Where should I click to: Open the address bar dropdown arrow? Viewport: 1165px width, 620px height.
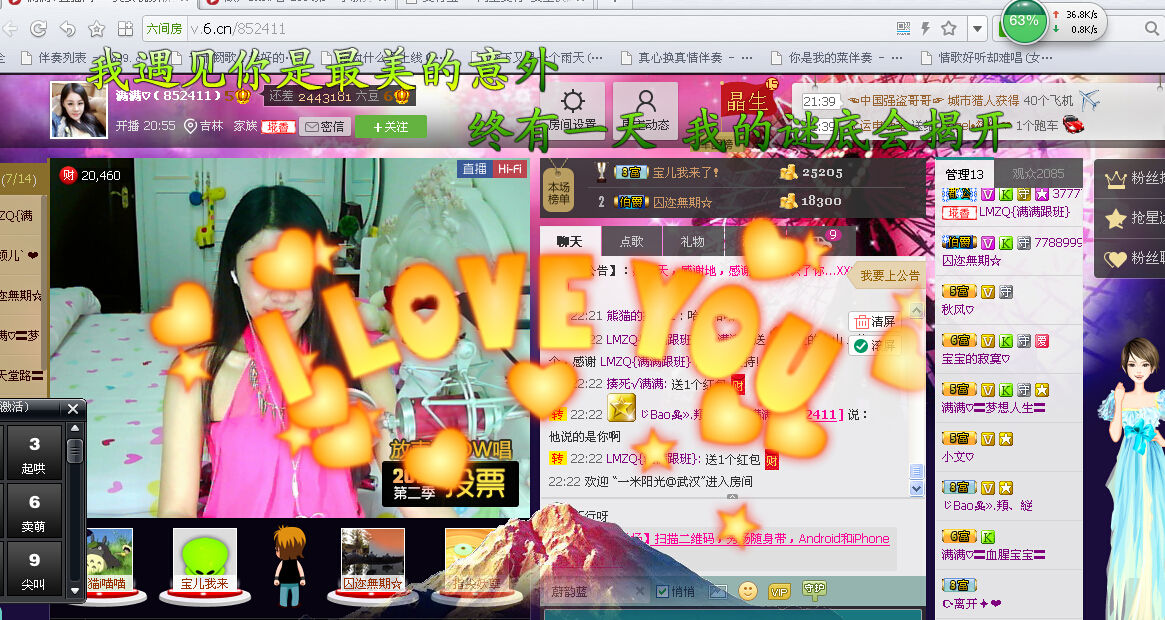(x=977, y=29)
